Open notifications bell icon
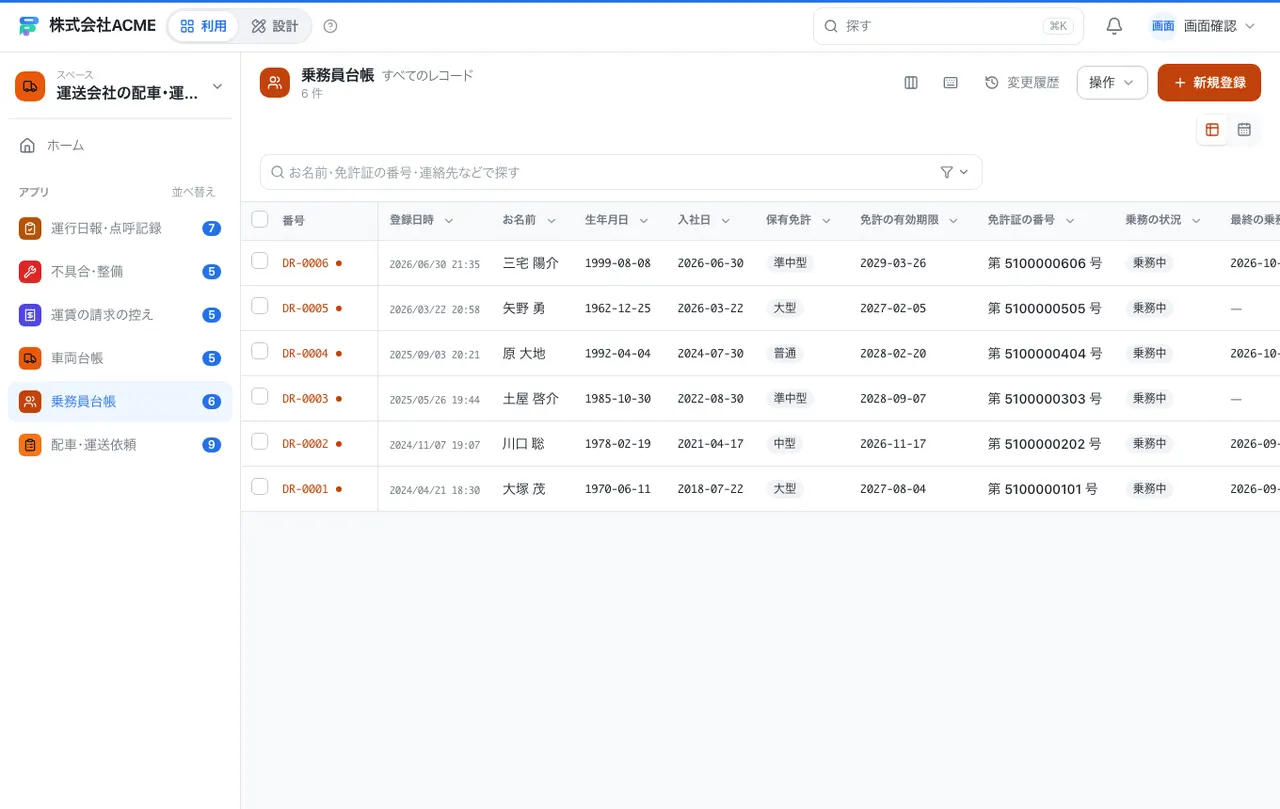 pos(1114,26)
